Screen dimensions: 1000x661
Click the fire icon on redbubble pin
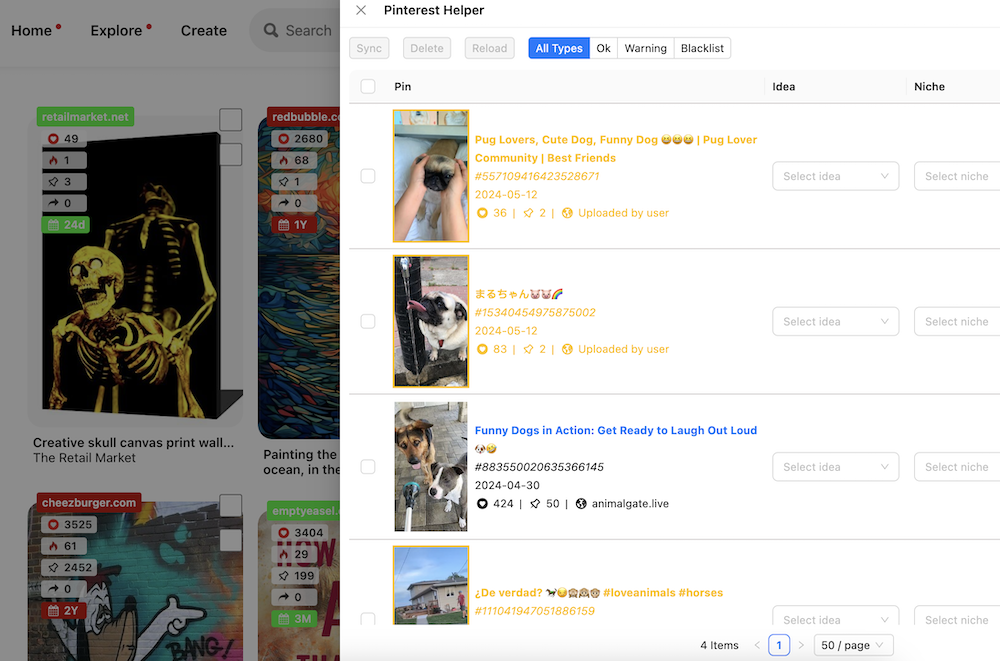283,160
